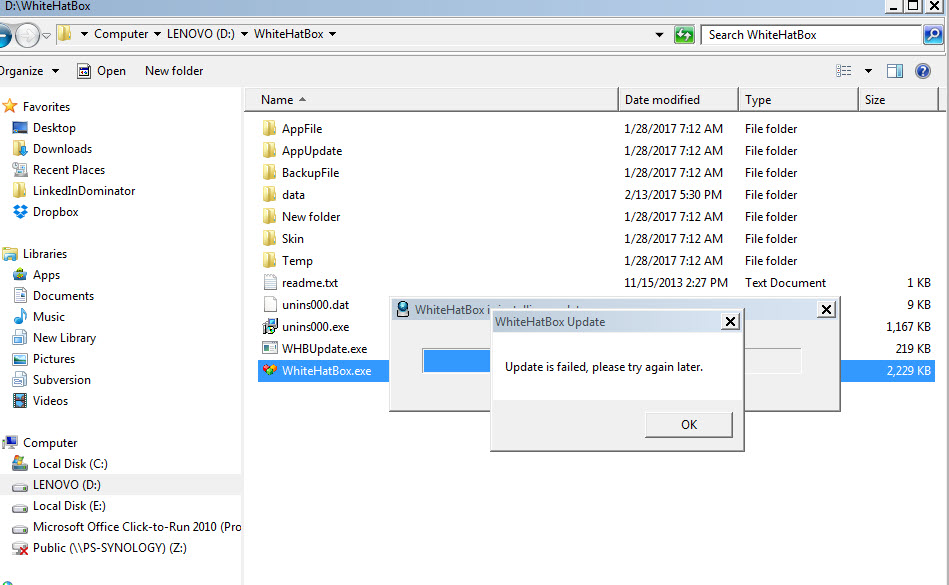Open the AppUpdate folder
949x585 pixels.
click(311, 151)
